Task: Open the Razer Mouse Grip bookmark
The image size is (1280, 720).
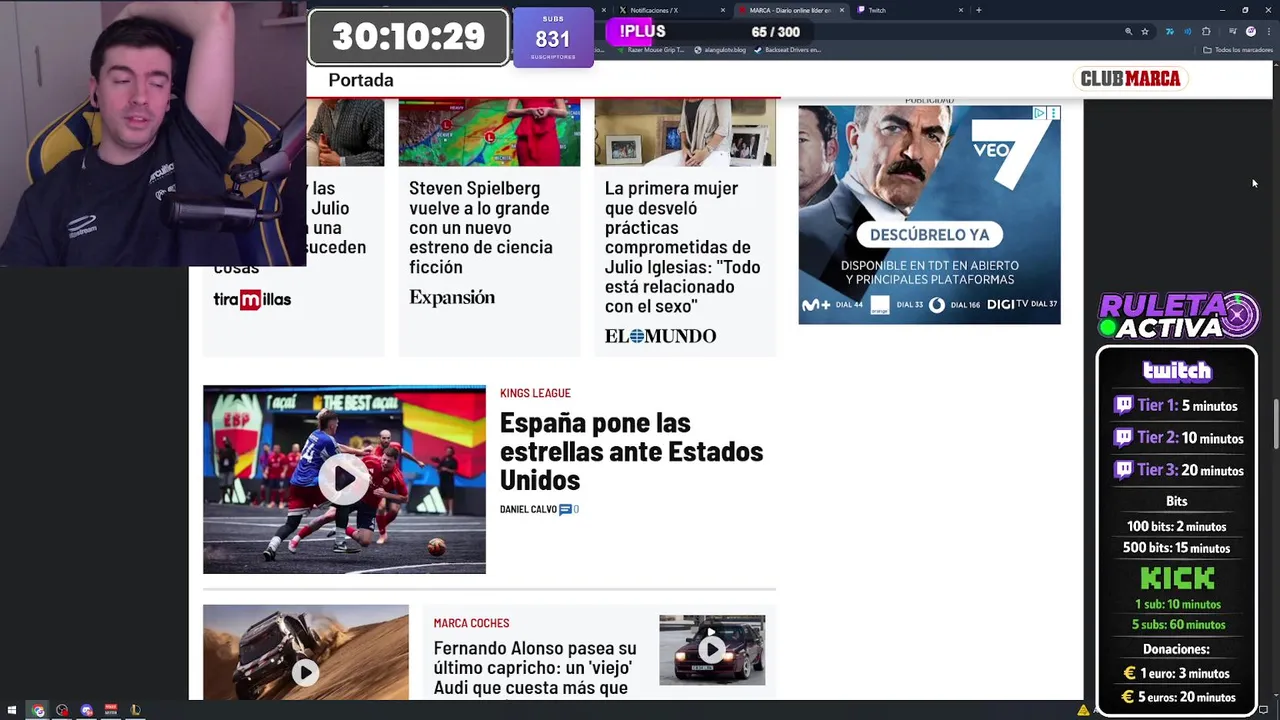Action: tap(651, 50)
